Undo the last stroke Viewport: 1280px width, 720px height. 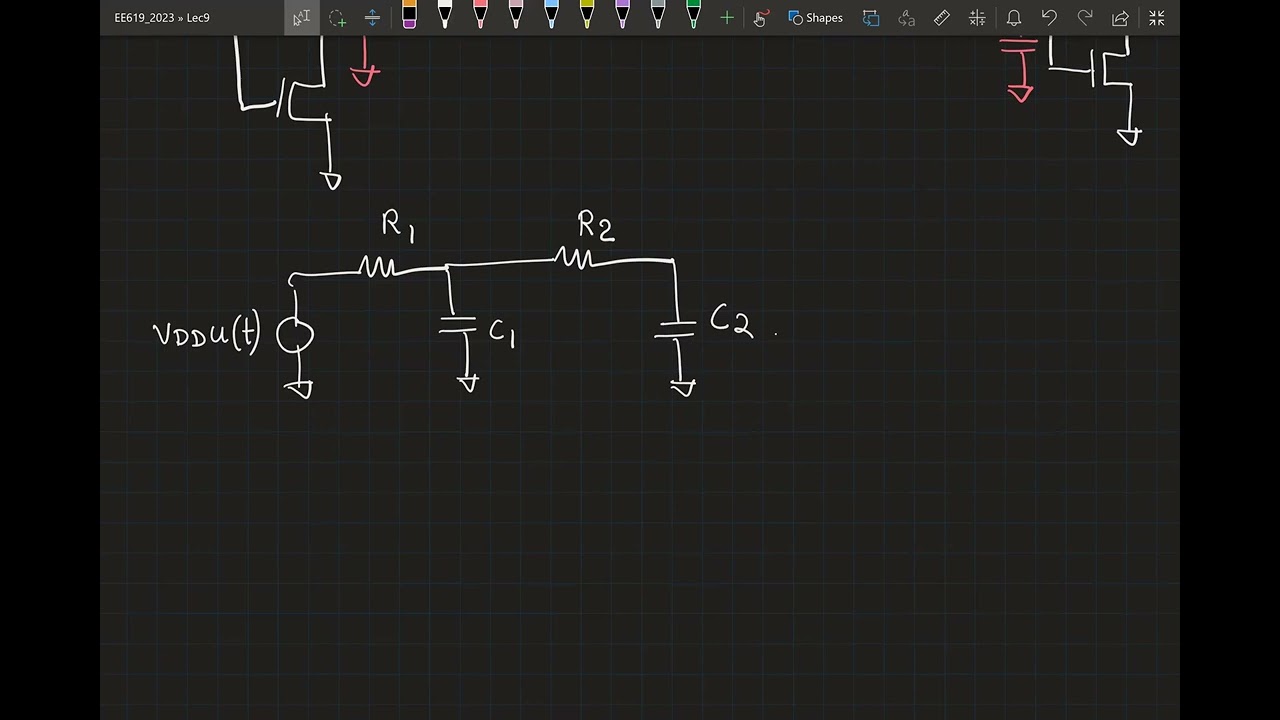1049,17
